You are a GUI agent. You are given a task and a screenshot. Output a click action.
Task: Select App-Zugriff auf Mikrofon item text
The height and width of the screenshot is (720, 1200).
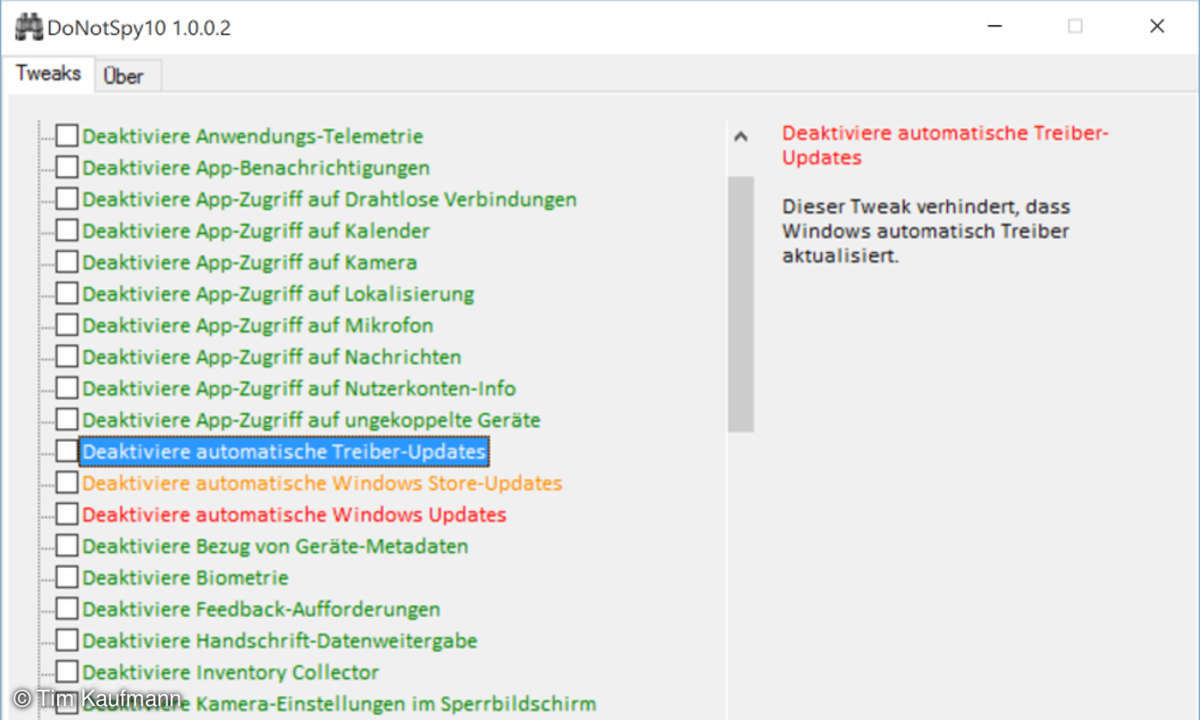258,325
